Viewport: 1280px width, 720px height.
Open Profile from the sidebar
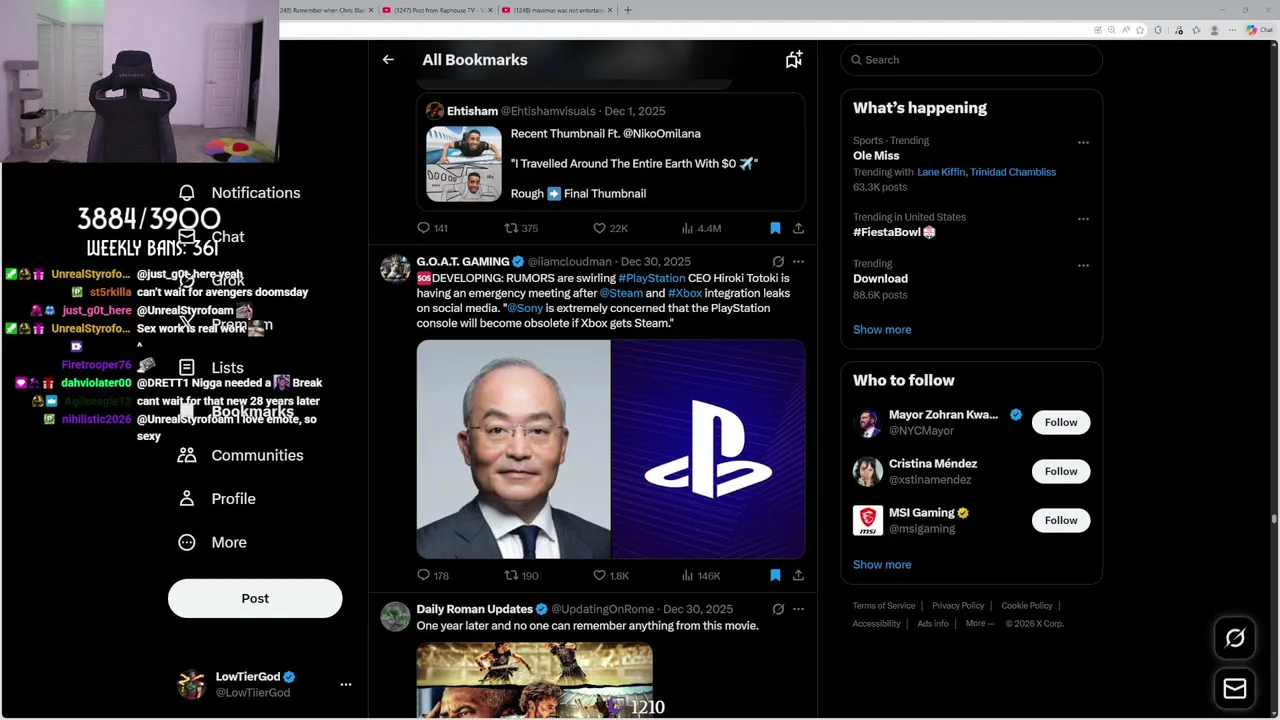(217, 498)
